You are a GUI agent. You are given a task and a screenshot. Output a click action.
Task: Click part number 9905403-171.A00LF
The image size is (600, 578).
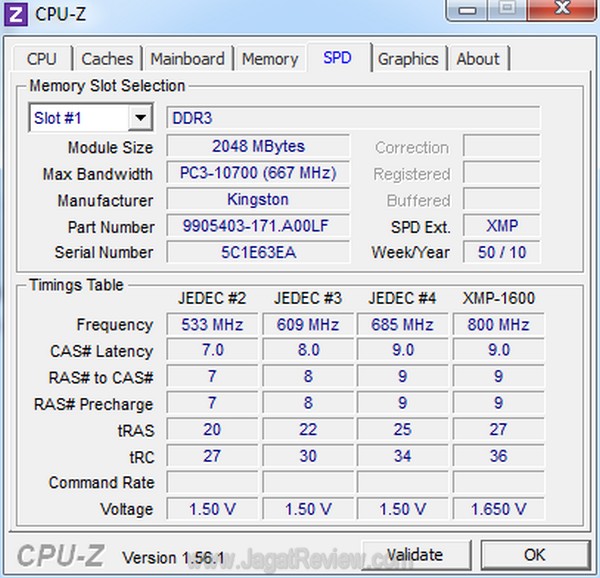(x=258, y=226)
